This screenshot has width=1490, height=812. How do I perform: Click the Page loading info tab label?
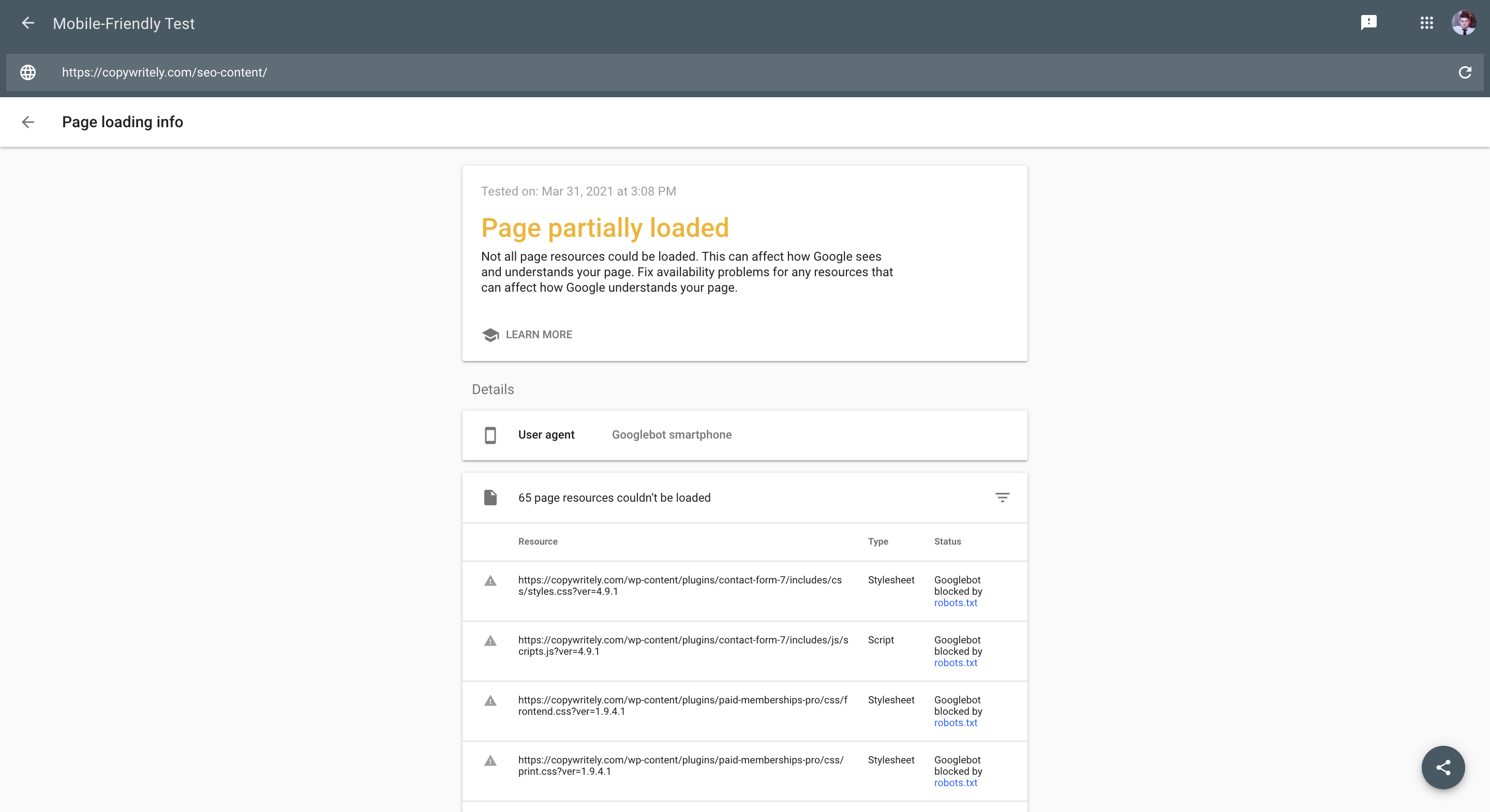(123, 122)
